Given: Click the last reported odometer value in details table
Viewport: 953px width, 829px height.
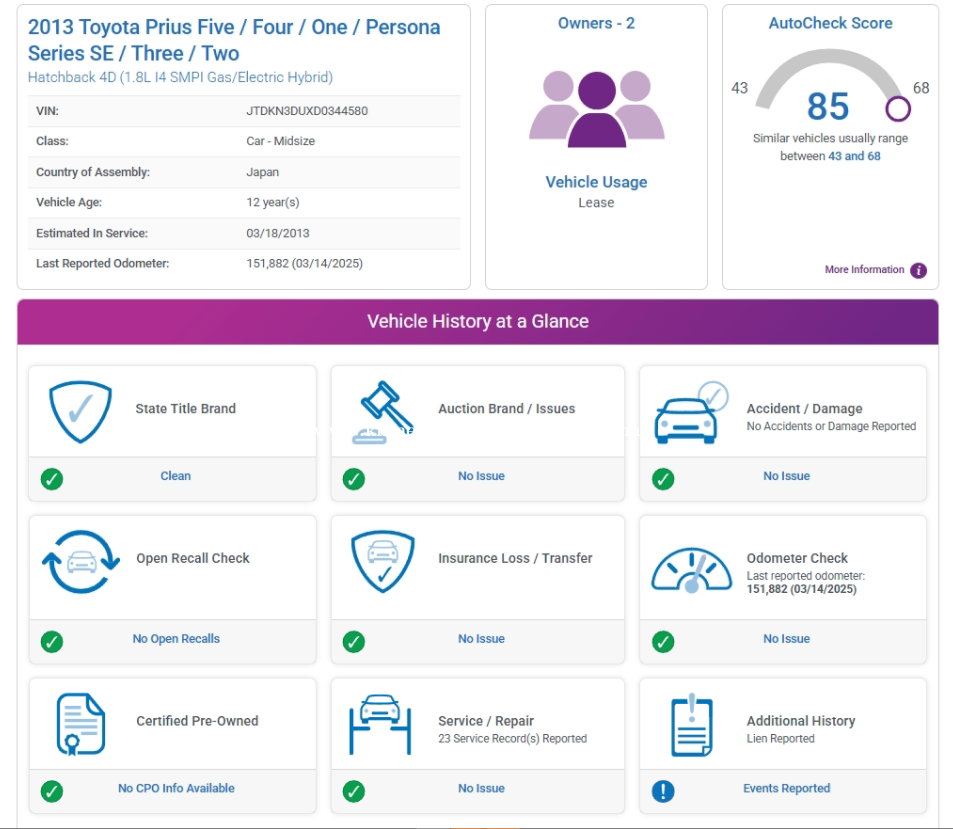Looking at the screenshot, I should [x=304, y=263].
